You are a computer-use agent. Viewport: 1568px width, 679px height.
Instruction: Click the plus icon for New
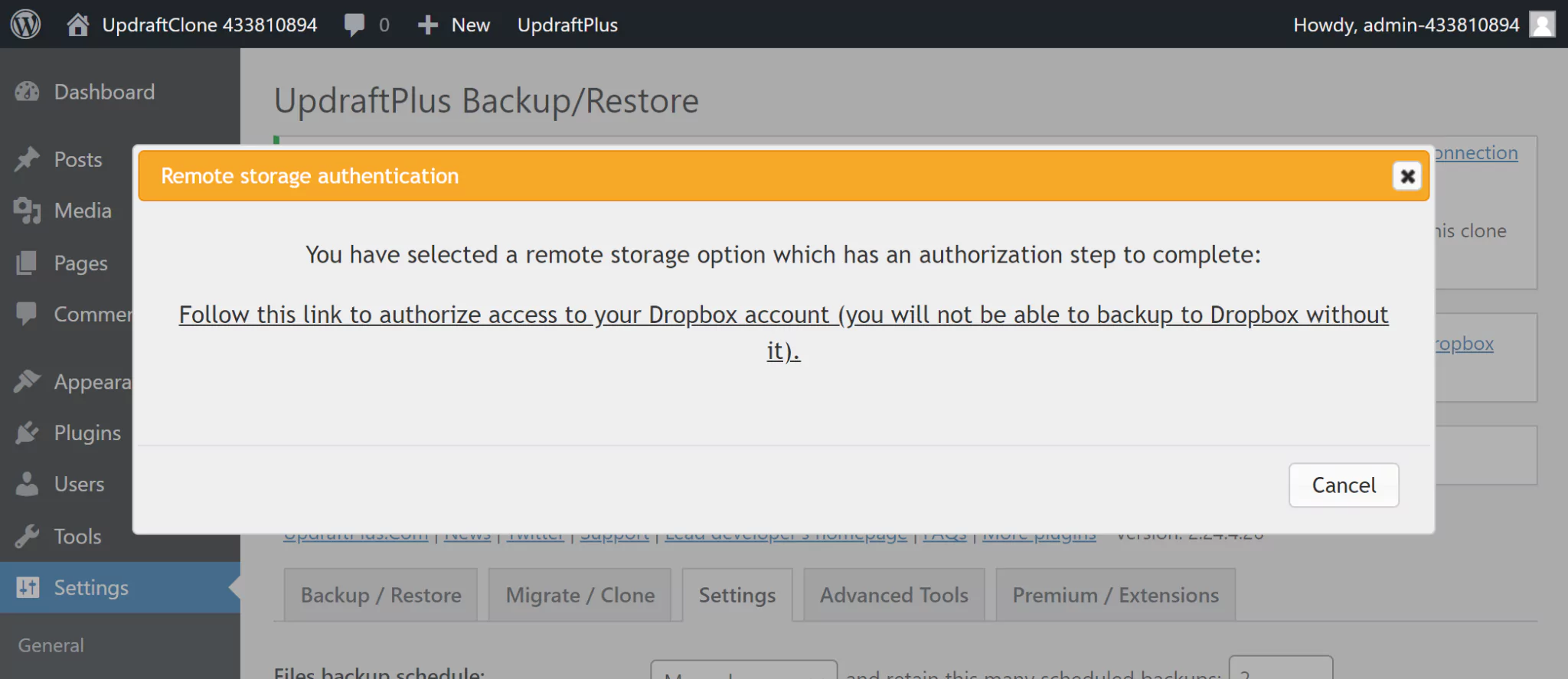pos(427,25)
